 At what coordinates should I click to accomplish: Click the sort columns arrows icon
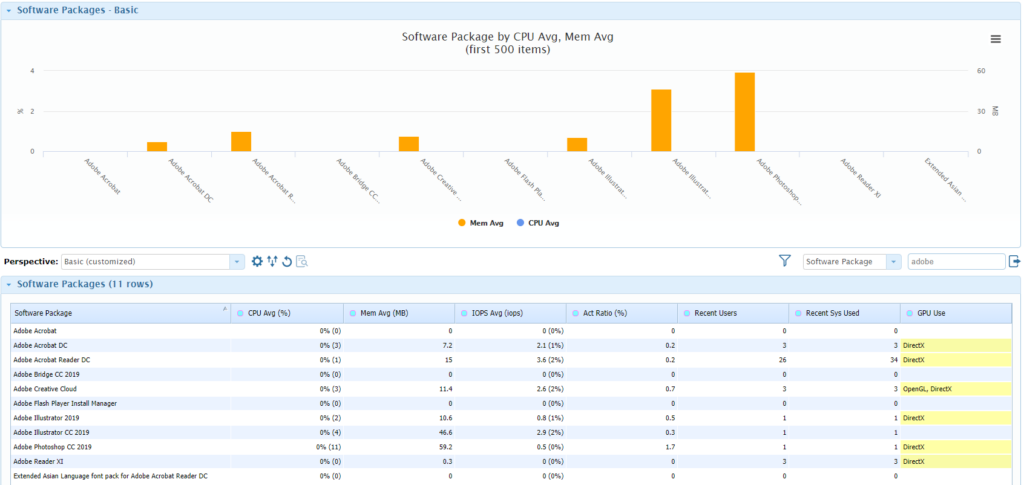272,262
